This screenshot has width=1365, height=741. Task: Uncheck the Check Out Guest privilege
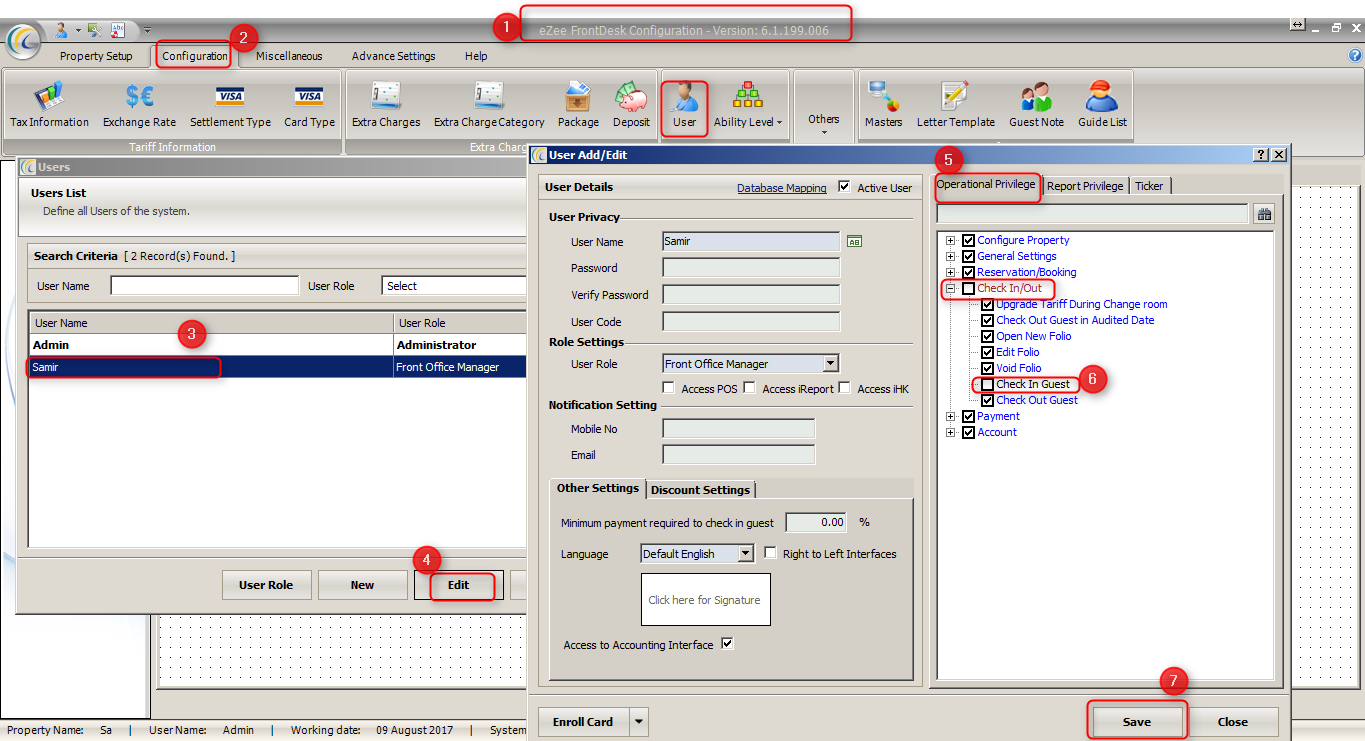(x=988, y=401)
